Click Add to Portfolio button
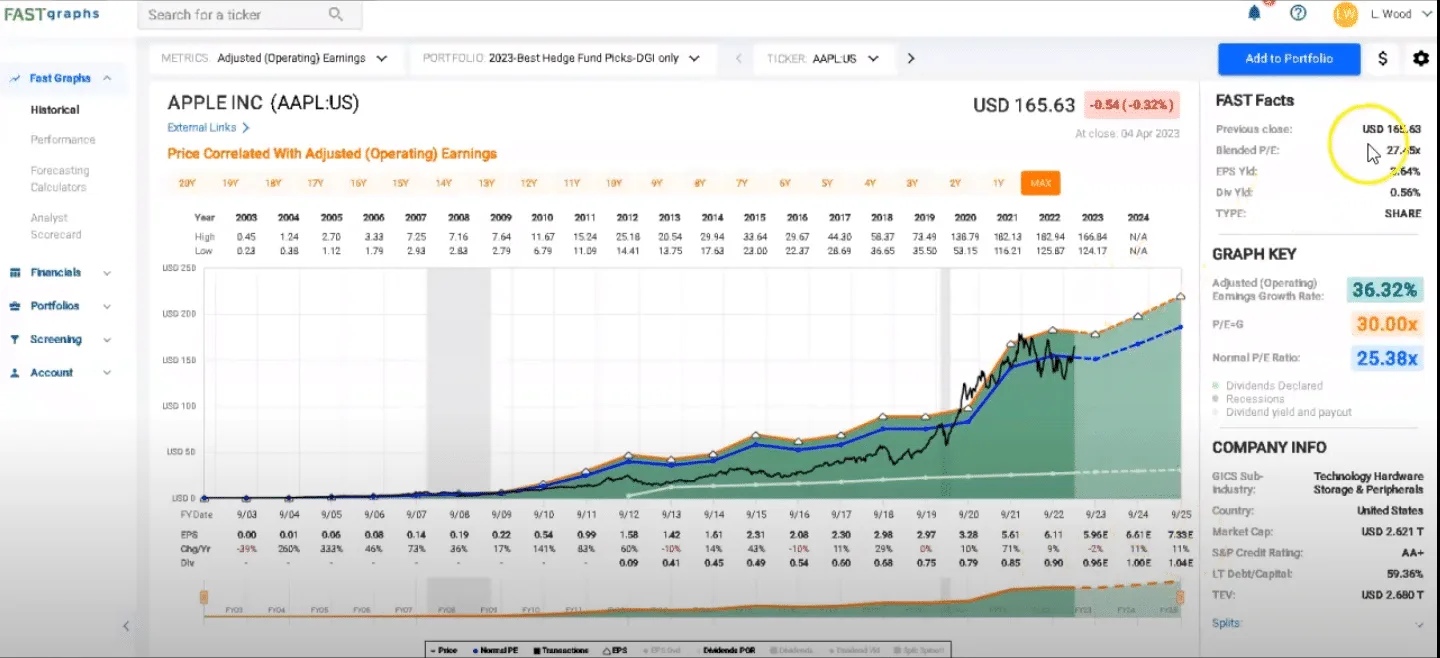This screenshot has width=1440, height=658. tap(1289, 58)
